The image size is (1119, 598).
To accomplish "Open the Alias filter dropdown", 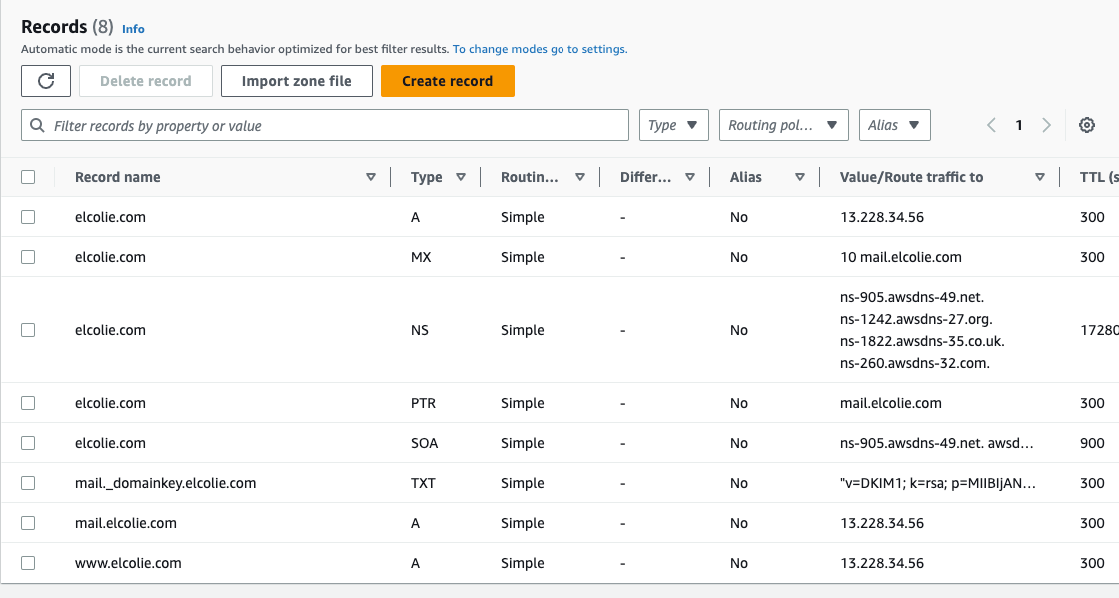I will 894,125.
